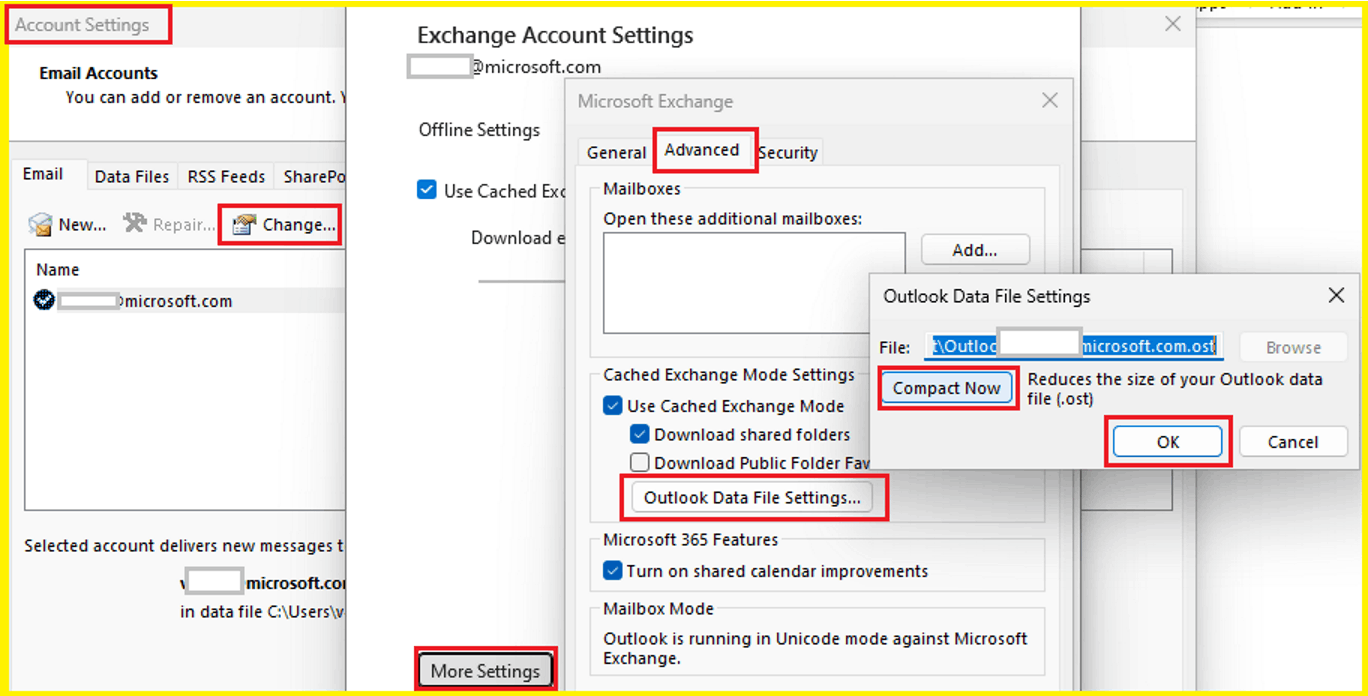The image size is (1368, 696).
Task: Click Add to open additional mailboxes
Action: [975, 249]
